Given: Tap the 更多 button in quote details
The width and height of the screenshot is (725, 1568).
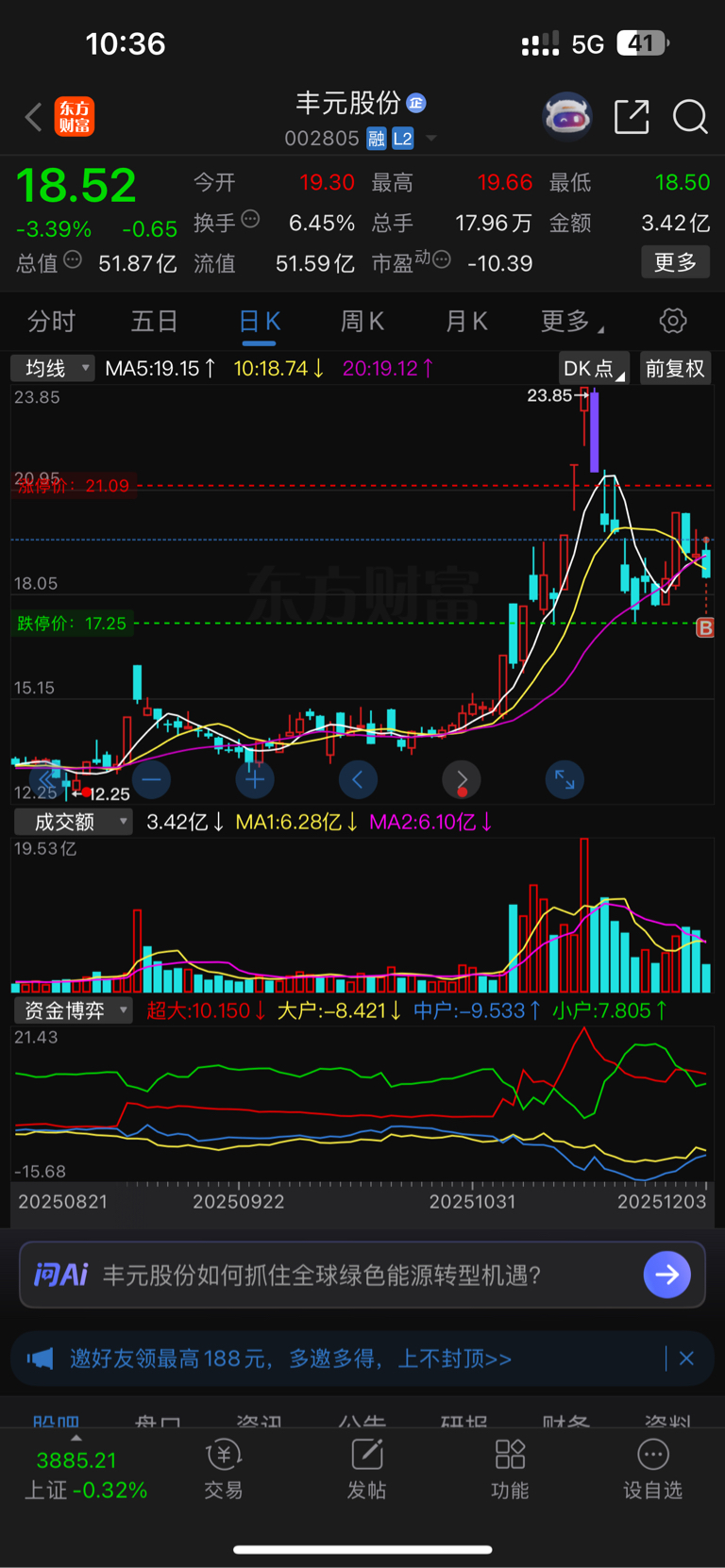Looking at the screenshot, I should pos(675,262).
